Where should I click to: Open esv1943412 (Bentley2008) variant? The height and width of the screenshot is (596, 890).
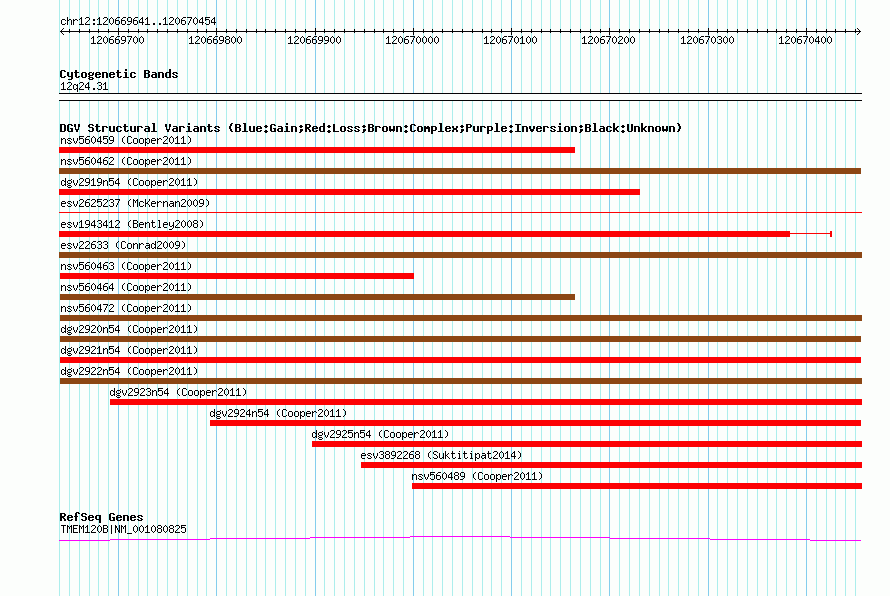pyautogui.click(x=132, y=224)
